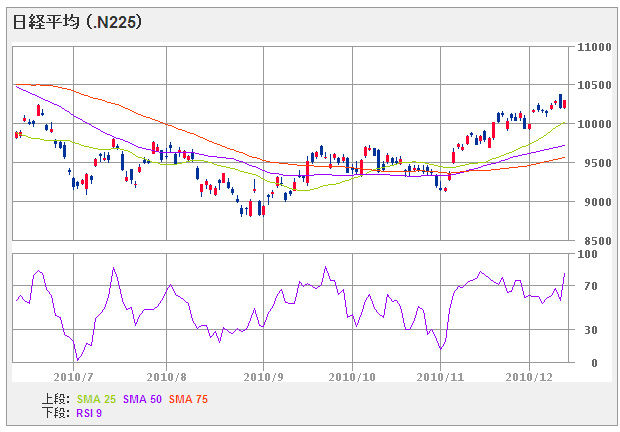The height and width of the screenshot is (432, 620).
Task: Click the 下段: legend heading
Action: tap(56, 413)
